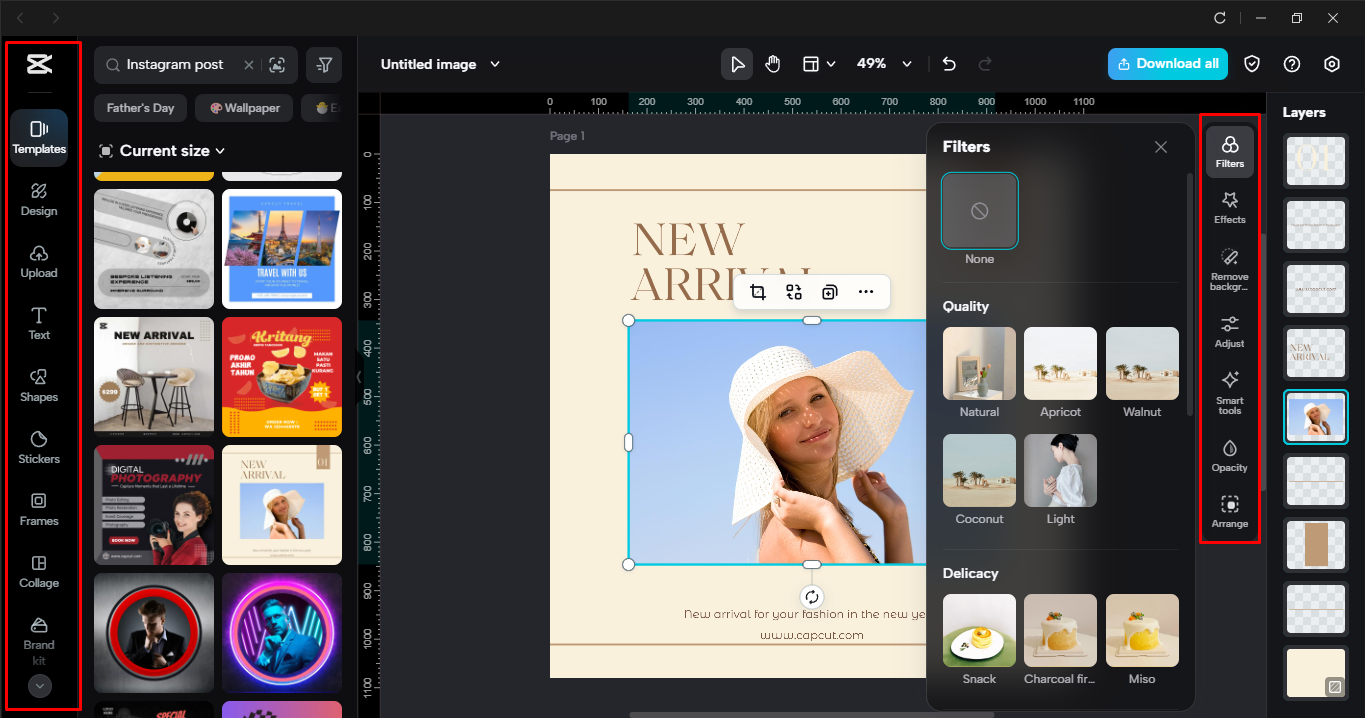Open the Frames panel
This screenshot has width=1365, height=718.
coord(38,511)
